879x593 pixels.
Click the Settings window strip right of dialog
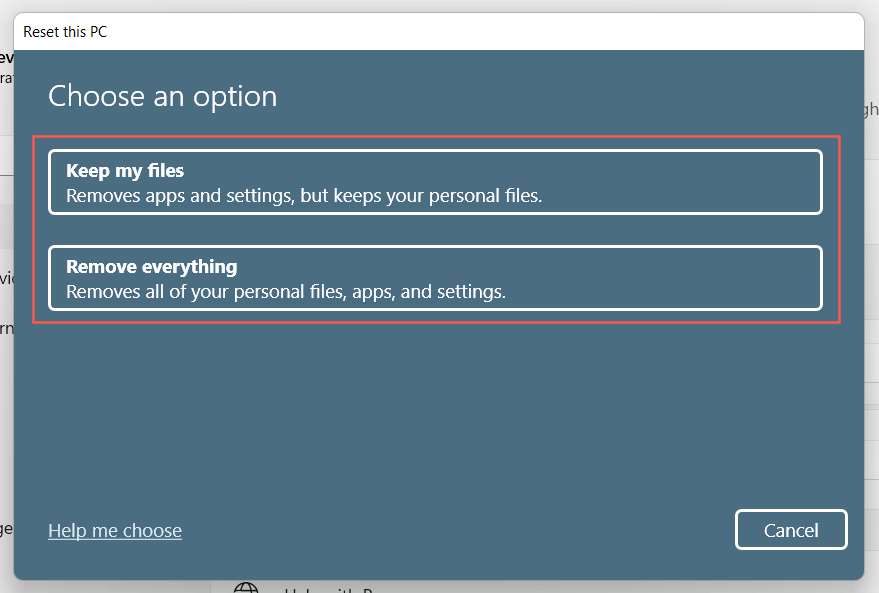tap(871, 300)
